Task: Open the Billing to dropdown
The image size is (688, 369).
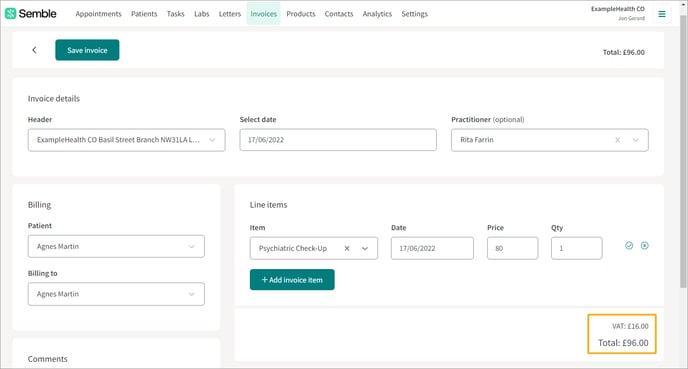Action: click(116, 294)
